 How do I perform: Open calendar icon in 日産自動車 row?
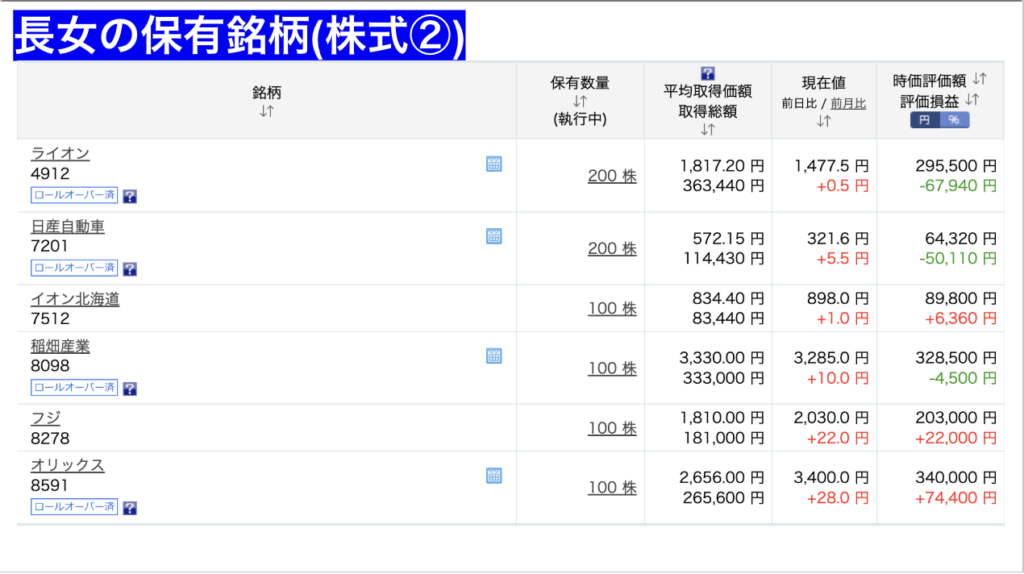tap(494, 236)
